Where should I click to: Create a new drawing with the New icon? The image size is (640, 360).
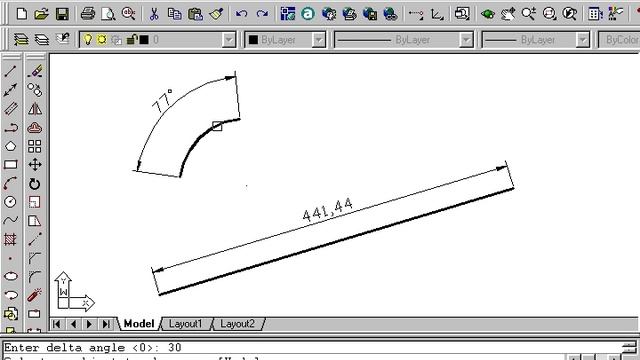22,14
